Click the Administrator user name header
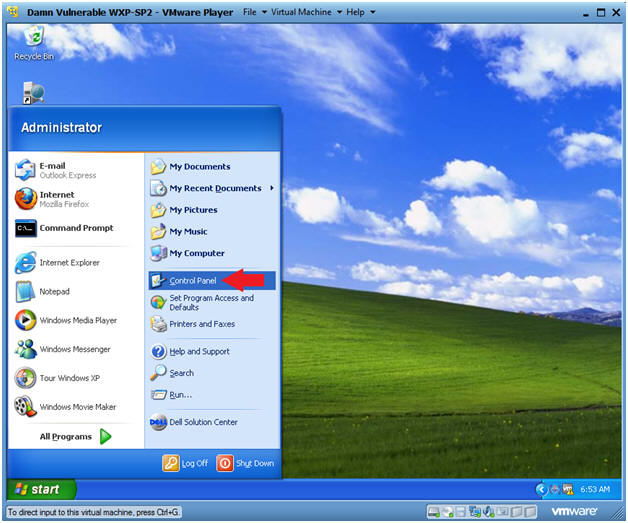The height and width of the screenshot is (523, 628). 61,128
